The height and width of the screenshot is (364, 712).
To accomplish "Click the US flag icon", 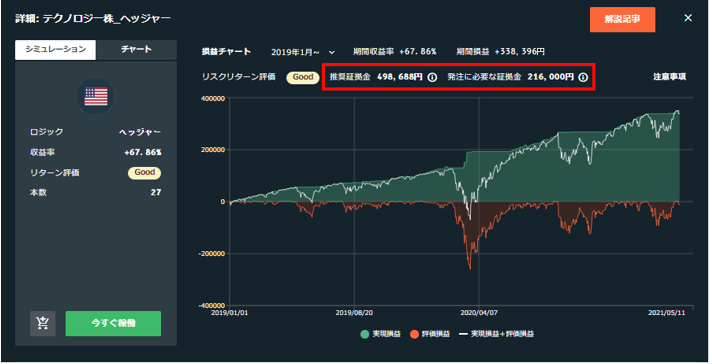I will (96, 97).
